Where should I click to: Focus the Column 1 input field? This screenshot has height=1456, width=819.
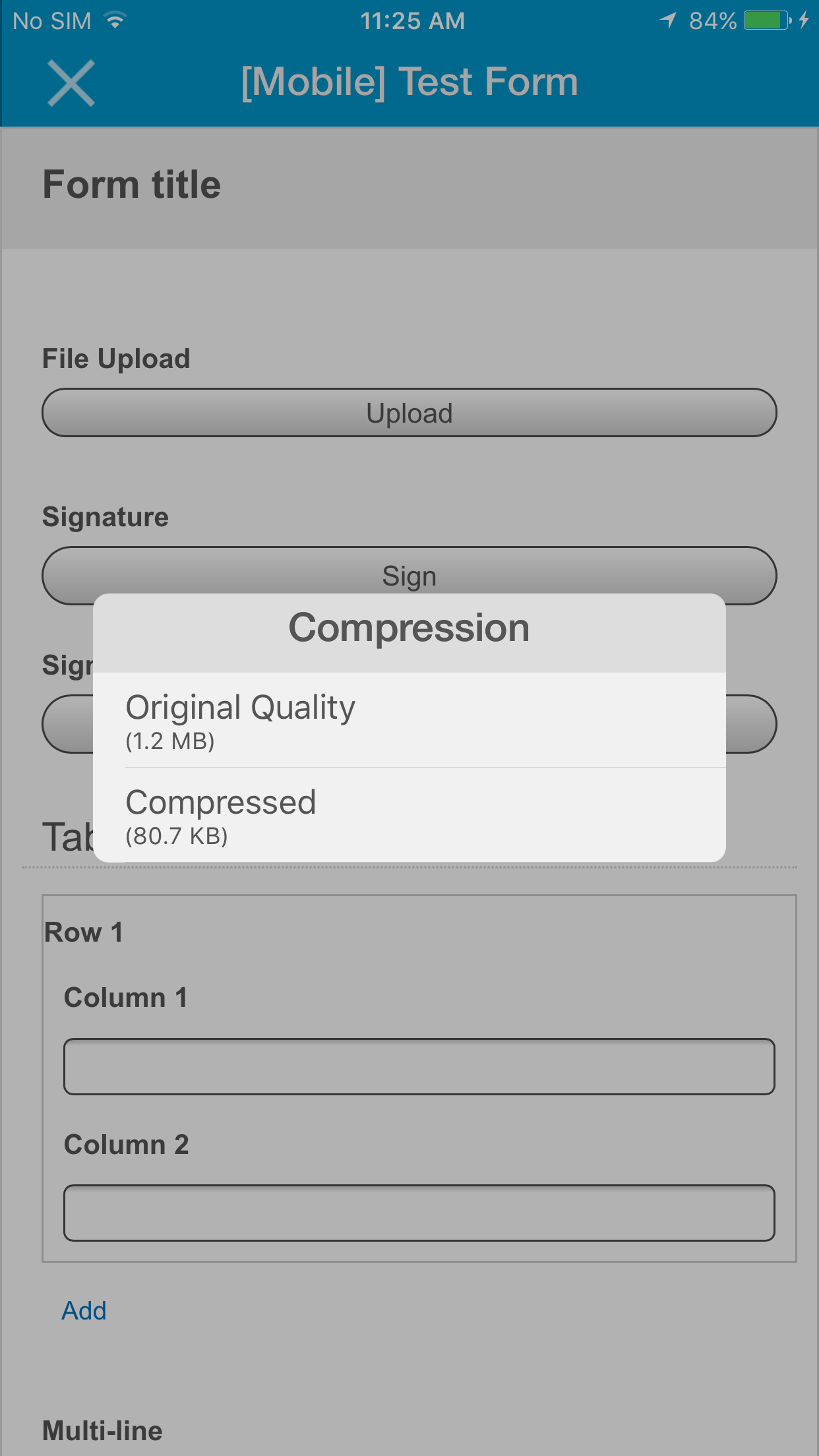point(419,1067)
